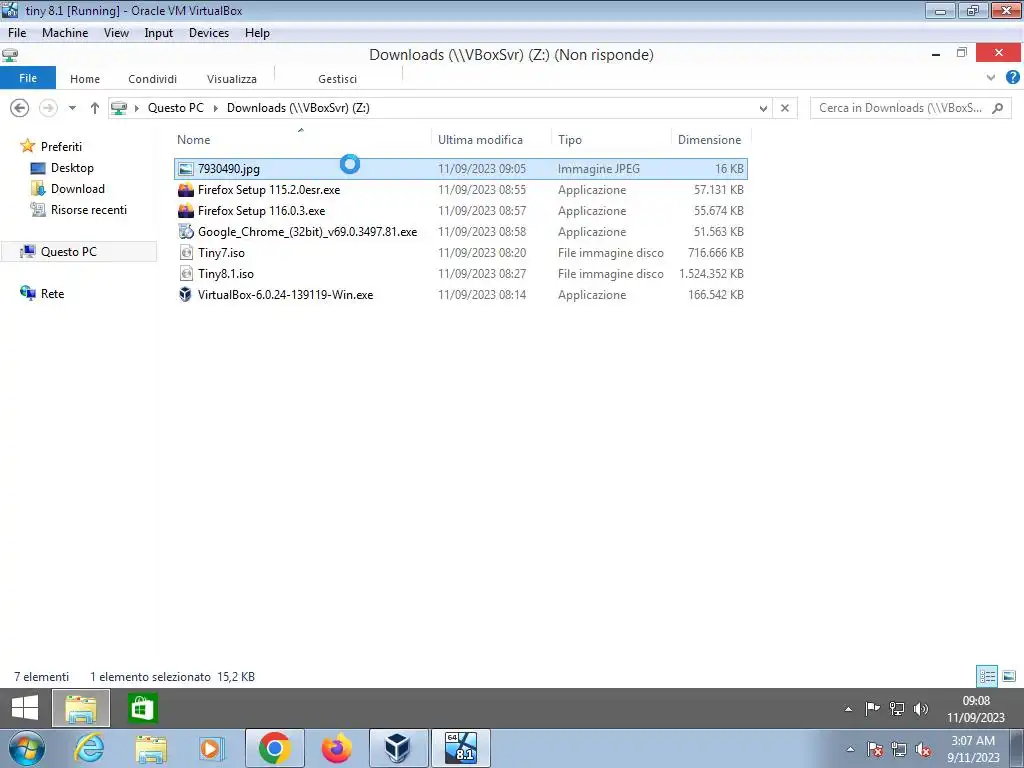
Task: Click the 1.524.352 KB size cell
Action: click(x=711, y=274)
